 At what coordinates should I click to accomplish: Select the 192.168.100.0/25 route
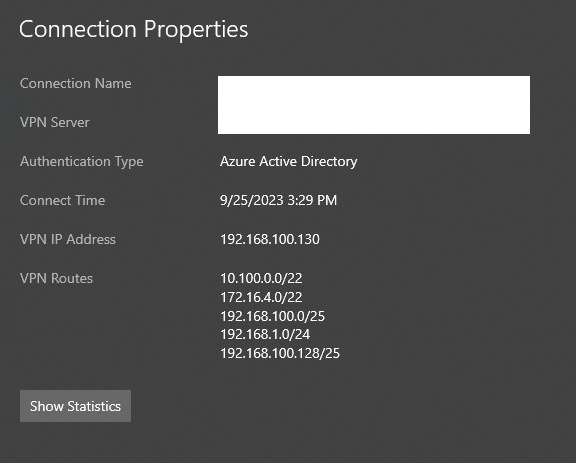coord(273,316)
